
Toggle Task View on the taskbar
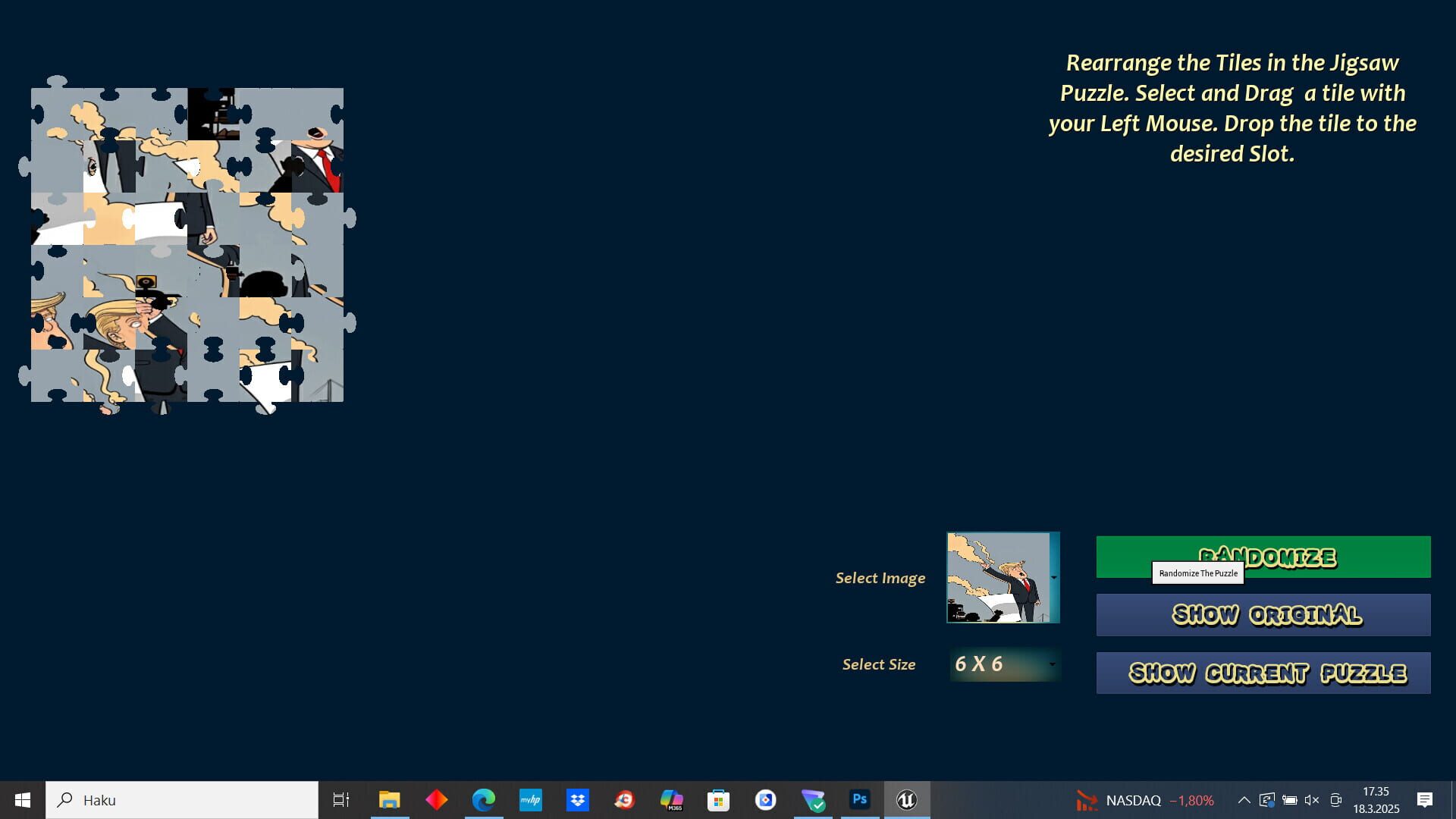(x=341, y=799)
